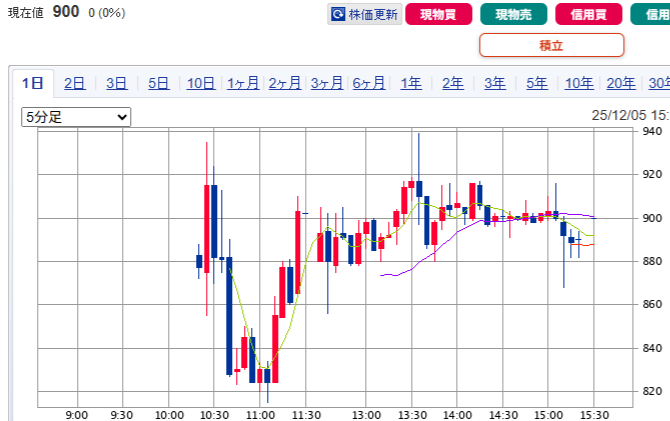
Task: Show the 5年 chart range
Action: click(x=537, y=84)
